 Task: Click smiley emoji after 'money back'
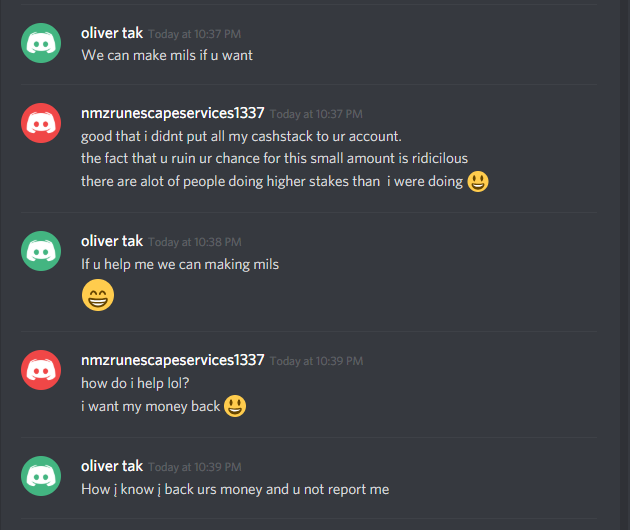pyautogui.click(x=235, y=406)
